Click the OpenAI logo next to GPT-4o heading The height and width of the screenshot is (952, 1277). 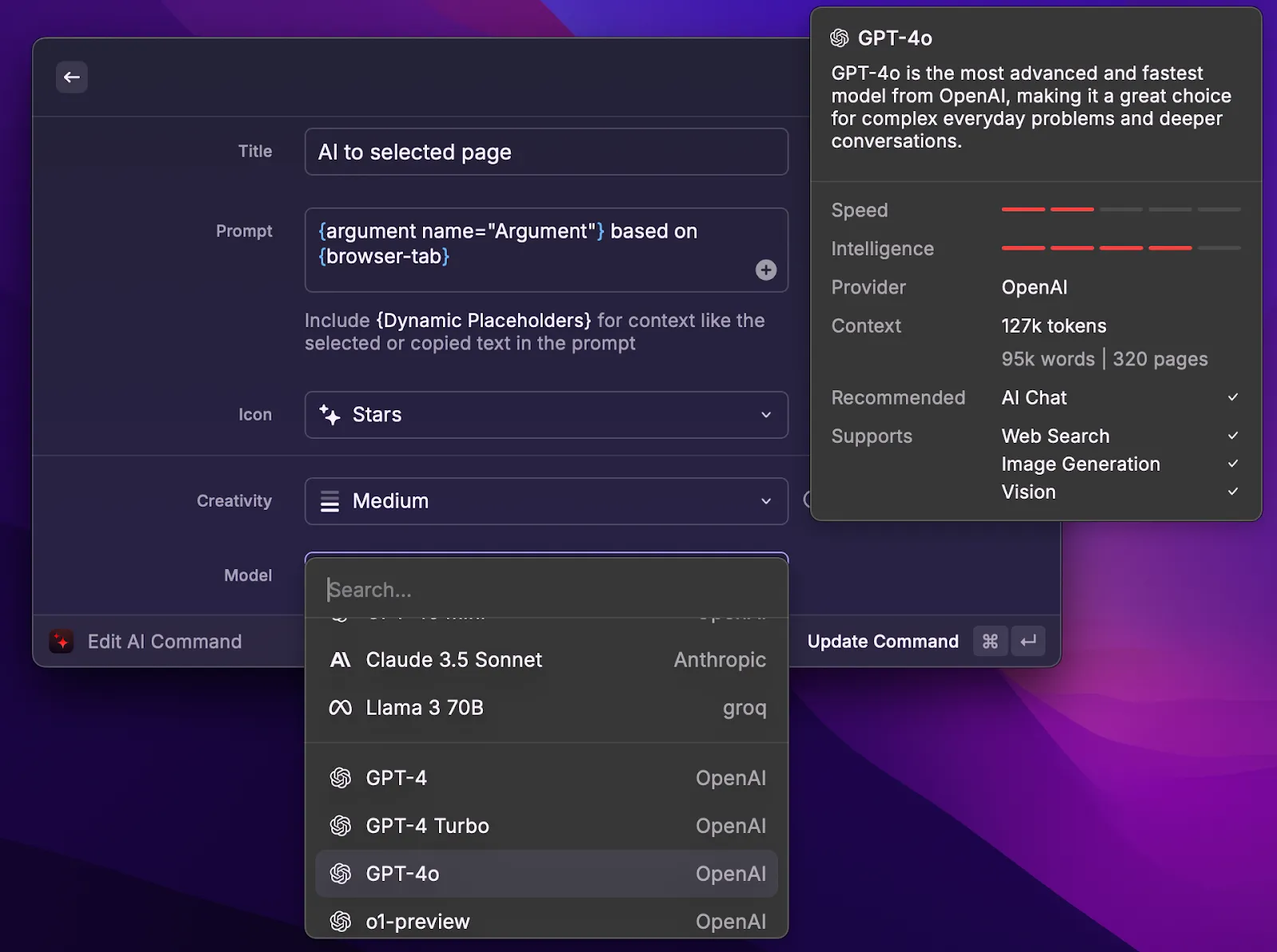tap(840, 37)
